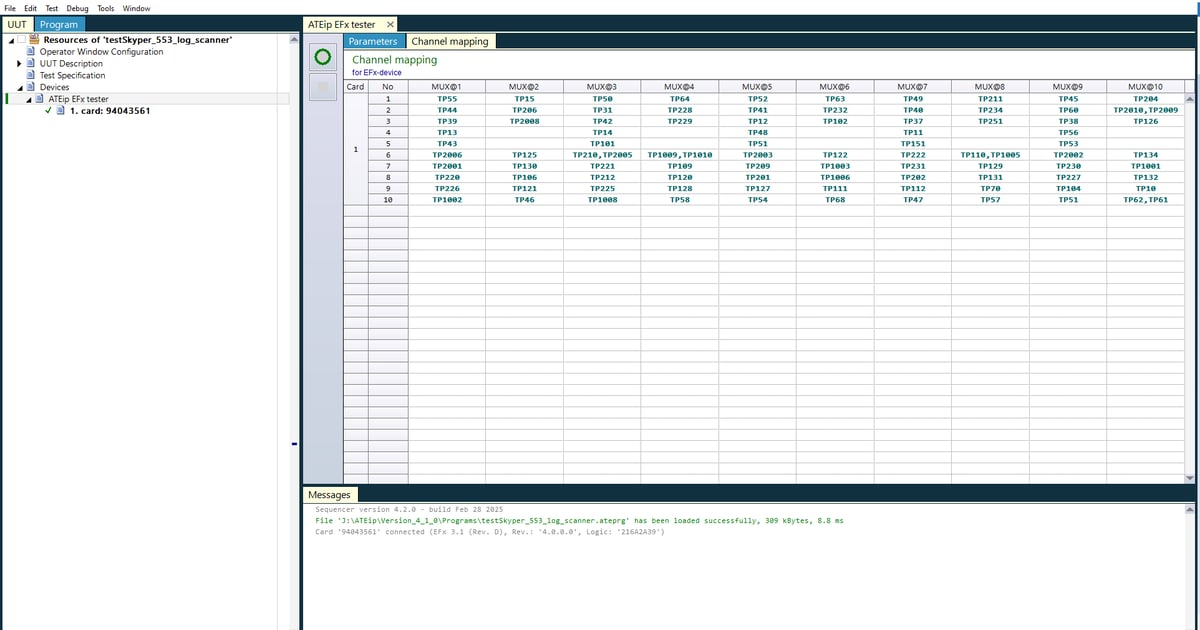
Task: Click the ATEip EFx tester document icon
Action: click(x=40, y=99)
